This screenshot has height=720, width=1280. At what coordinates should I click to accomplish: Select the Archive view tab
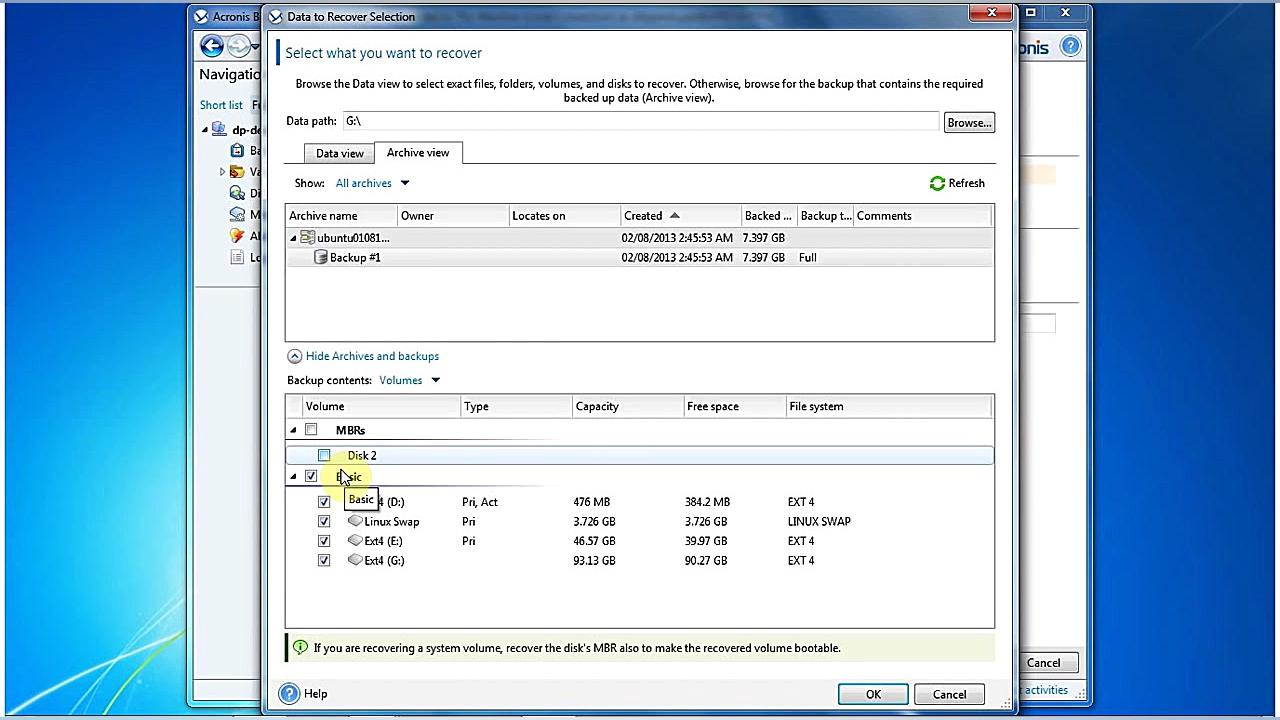click(x=417, y=152)
